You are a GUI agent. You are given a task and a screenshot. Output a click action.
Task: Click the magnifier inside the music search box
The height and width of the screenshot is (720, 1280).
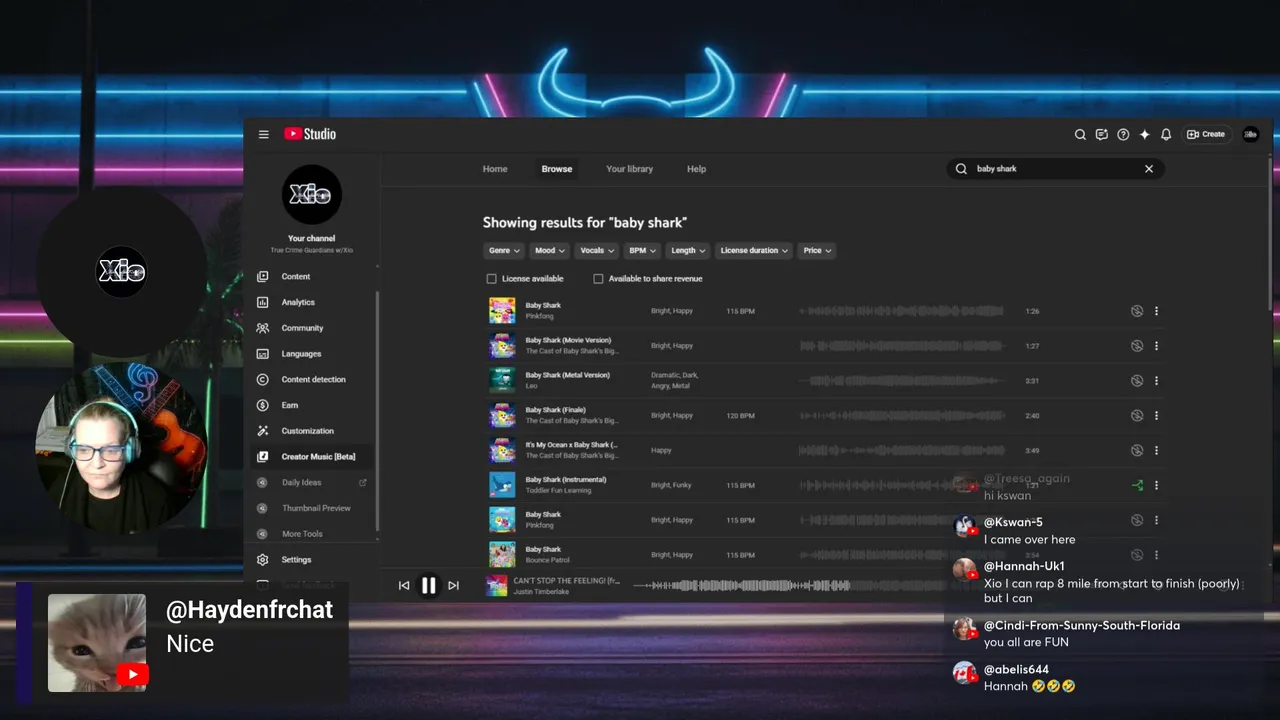(961, 169)
